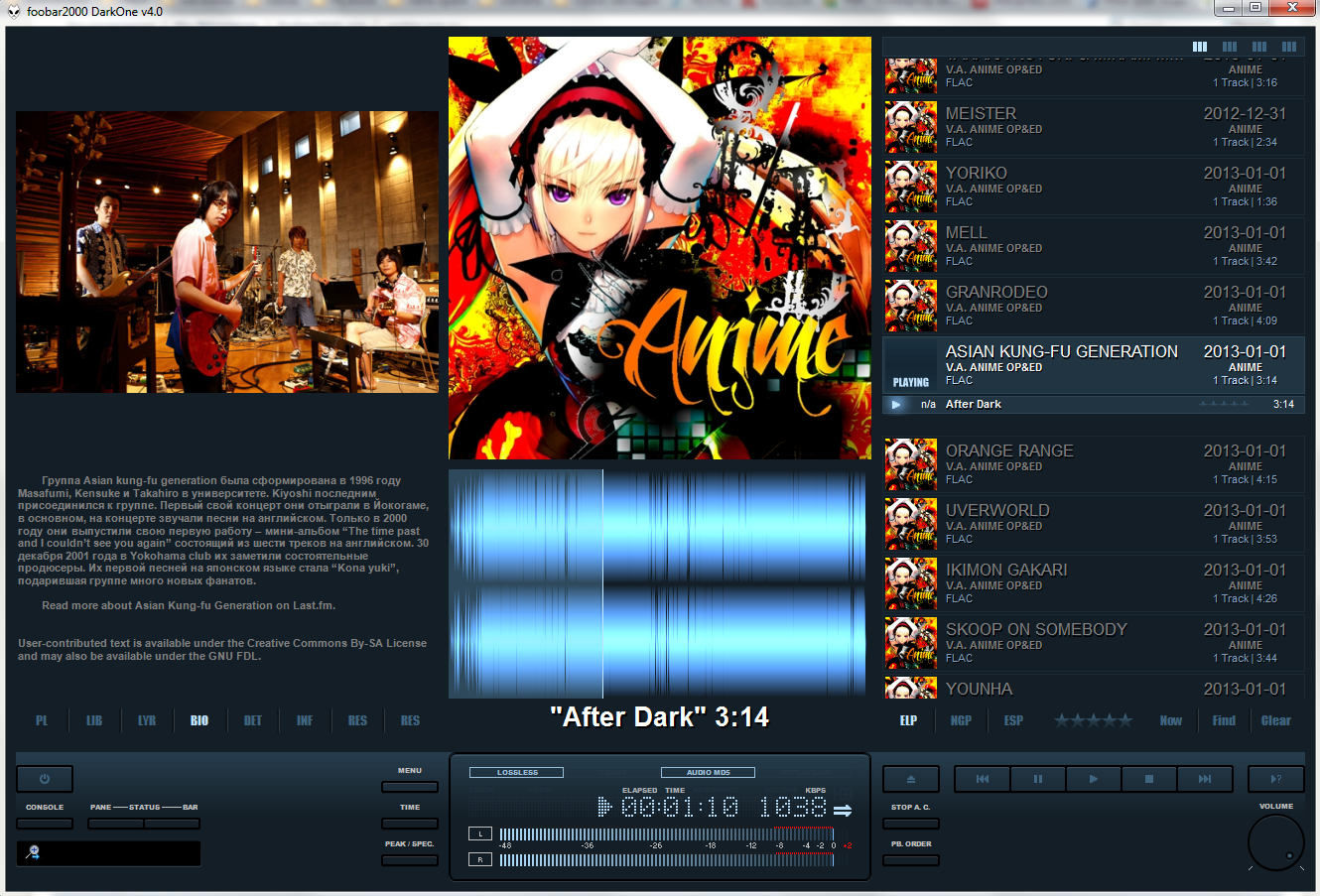Switch to the PL tab
The height and width of the screenshot is (896, 1320).
pos(42,720)
